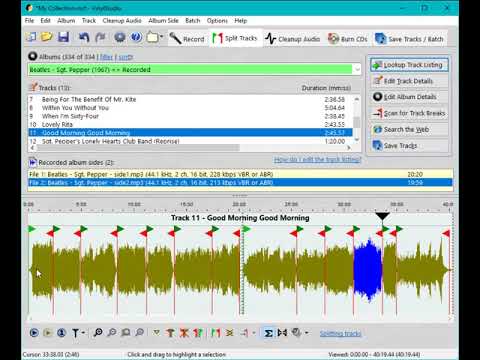The height and width of the screenshot is (360, 480).
Task: Click the zoom in magnifier icon
Action: [98, 332]
